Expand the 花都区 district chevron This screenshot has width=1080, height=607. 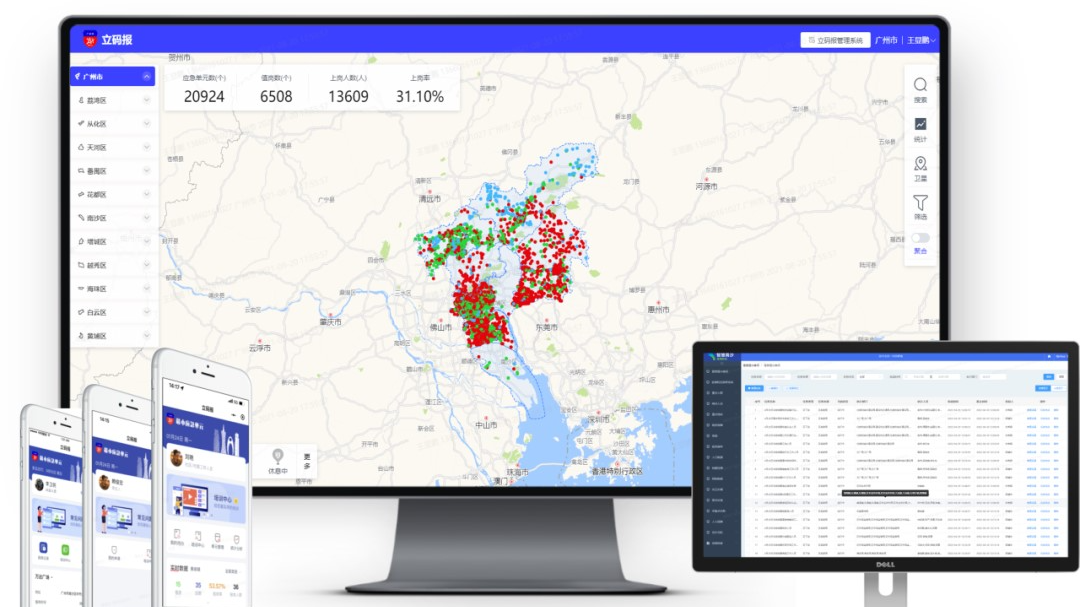(147, 194)
